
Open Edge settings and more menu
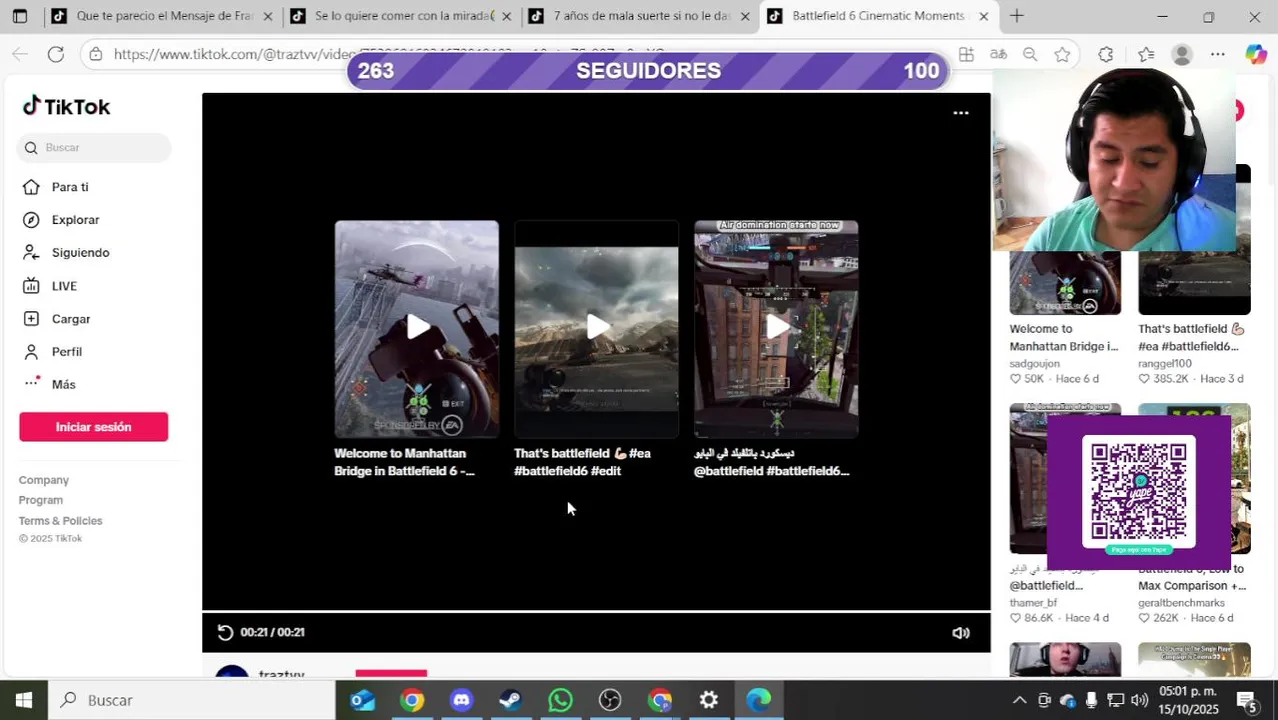pos(1217,54)
